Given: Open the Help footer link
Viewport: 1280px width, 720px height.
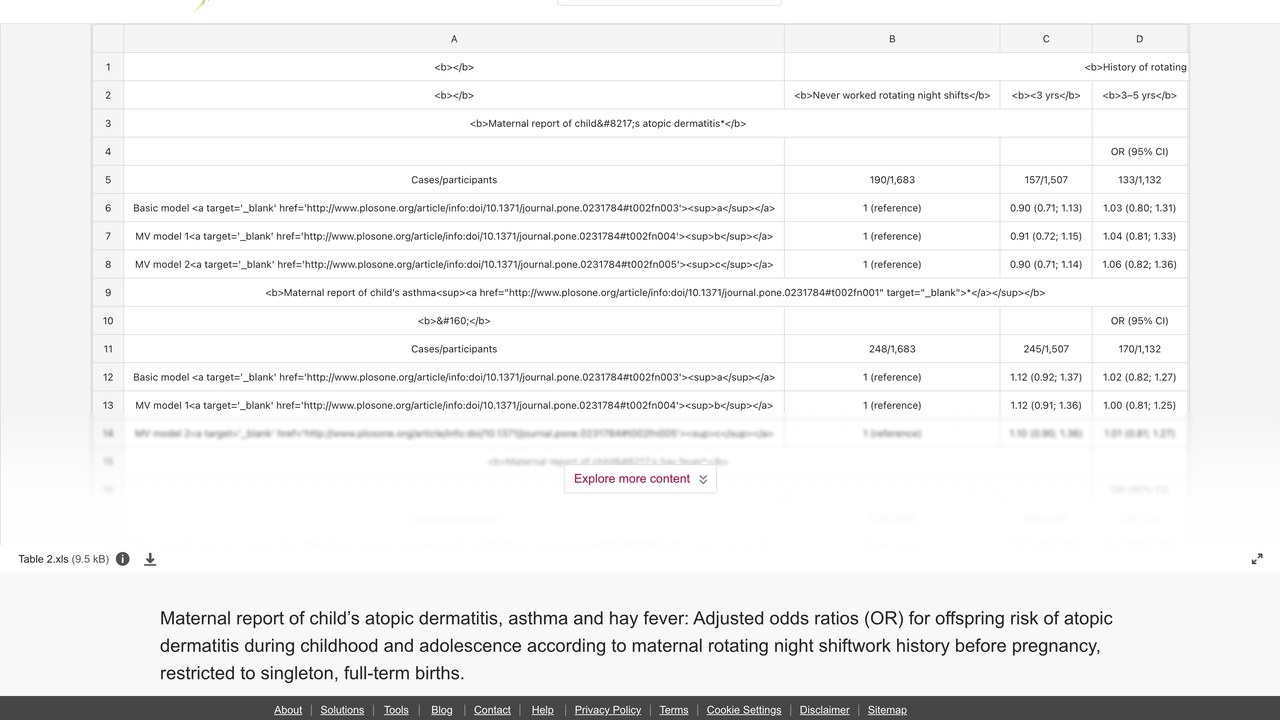Looking at the screenshot, I should point(543,710).
